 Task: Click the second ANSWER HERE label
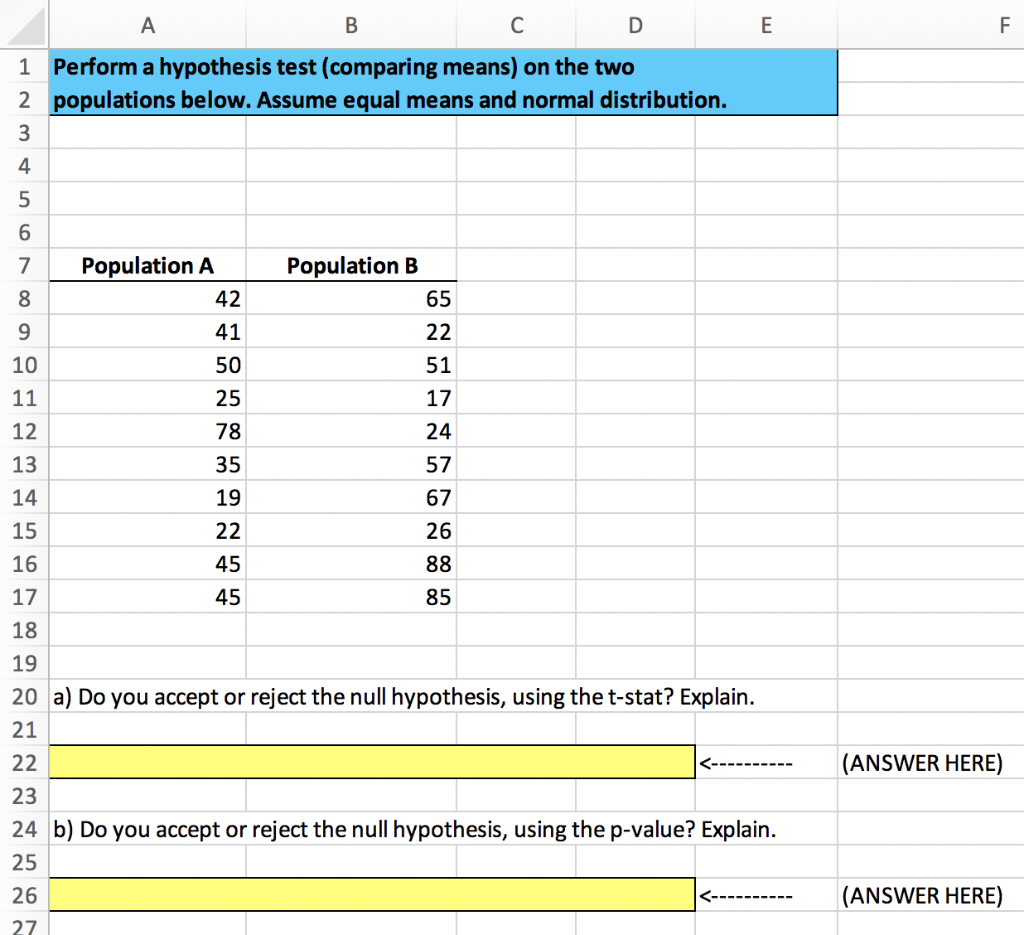point(925,896)
